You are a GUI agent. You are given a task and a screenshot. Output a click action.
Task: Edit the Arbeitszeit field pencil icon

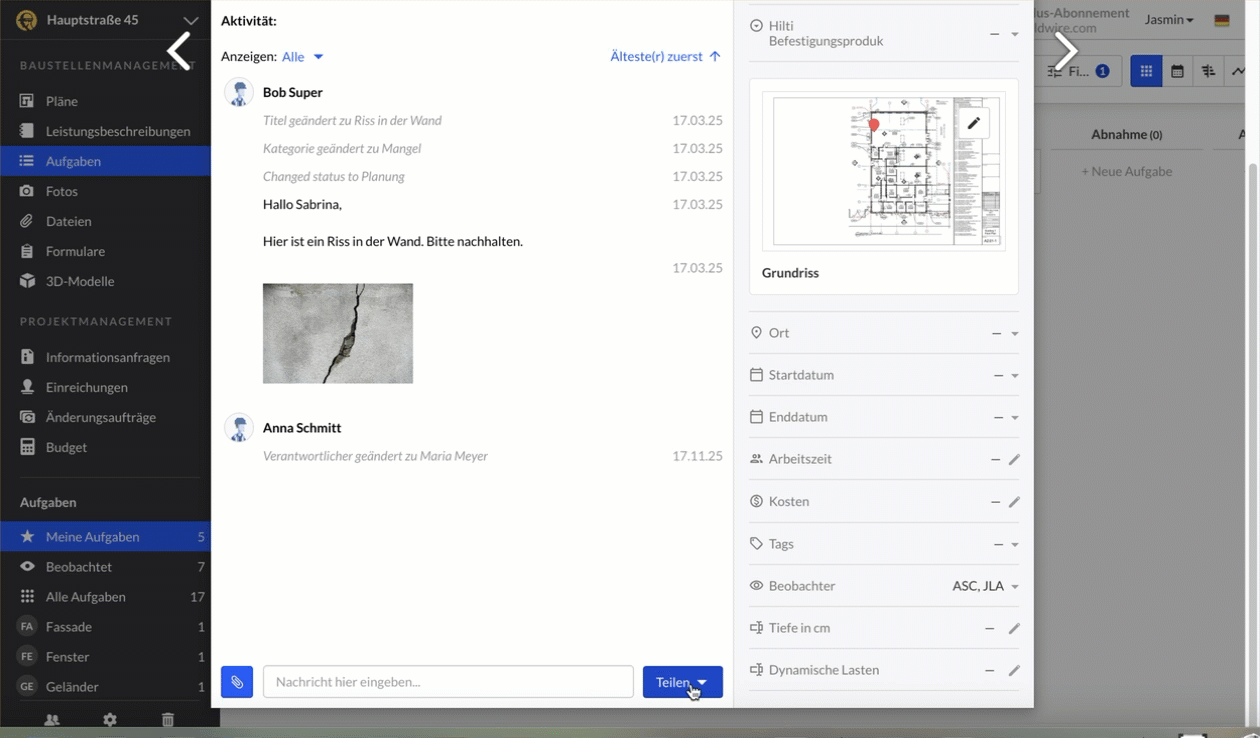[x=1014, y=460]
